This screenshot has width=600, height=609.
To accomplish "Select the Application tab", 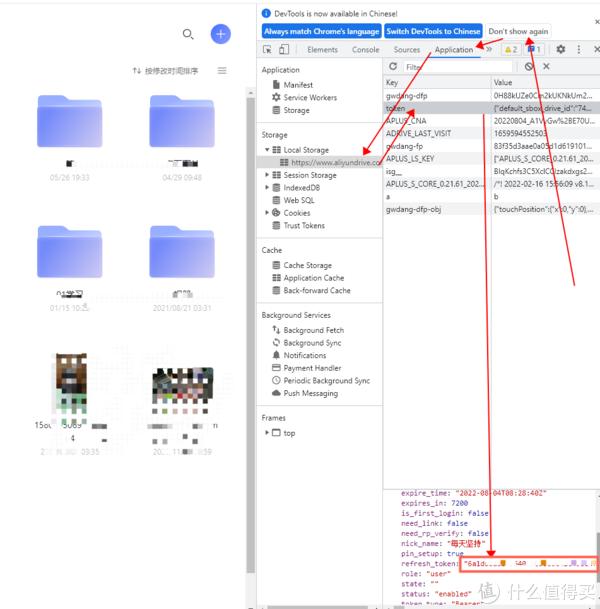I will click(454, 50).
